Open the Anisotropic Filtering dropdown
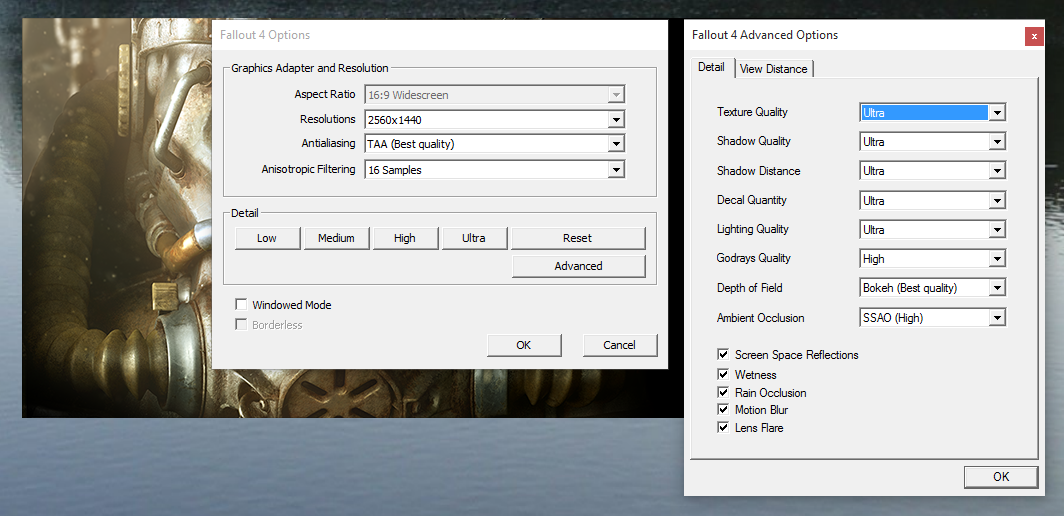The image size is (1064, 516). pyautogui.click(x=494, y=170)
